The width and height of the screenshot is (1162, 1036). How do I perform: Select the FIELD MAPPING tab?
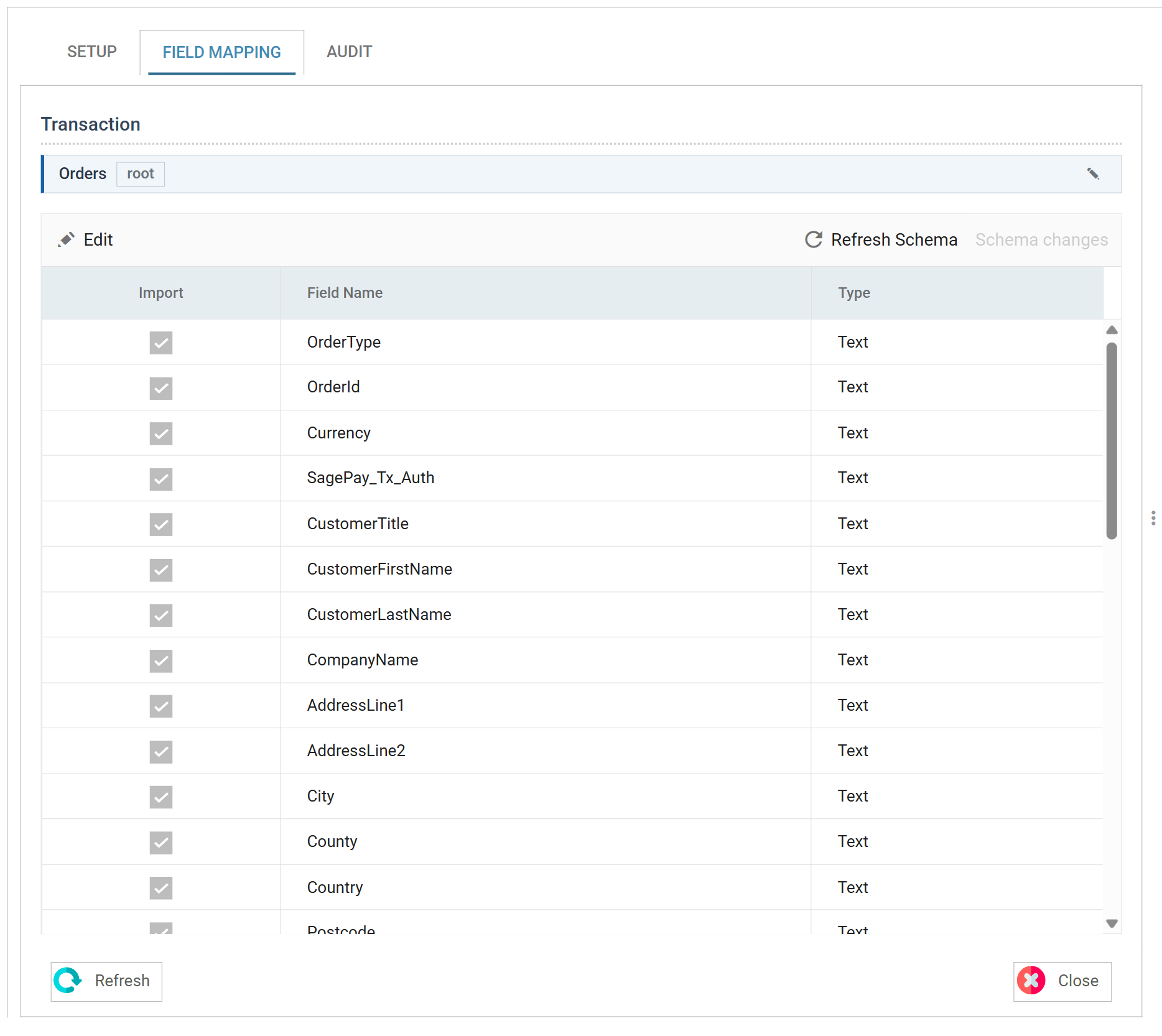click(x=222, y=52)
